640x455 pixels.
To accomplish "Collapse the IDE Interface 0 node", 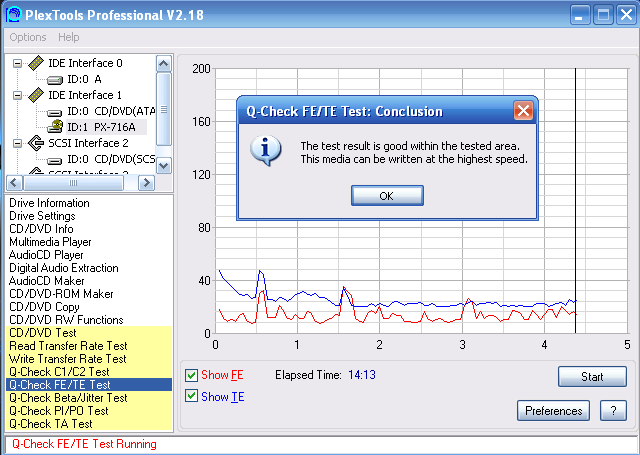I will tap(17, 63).
